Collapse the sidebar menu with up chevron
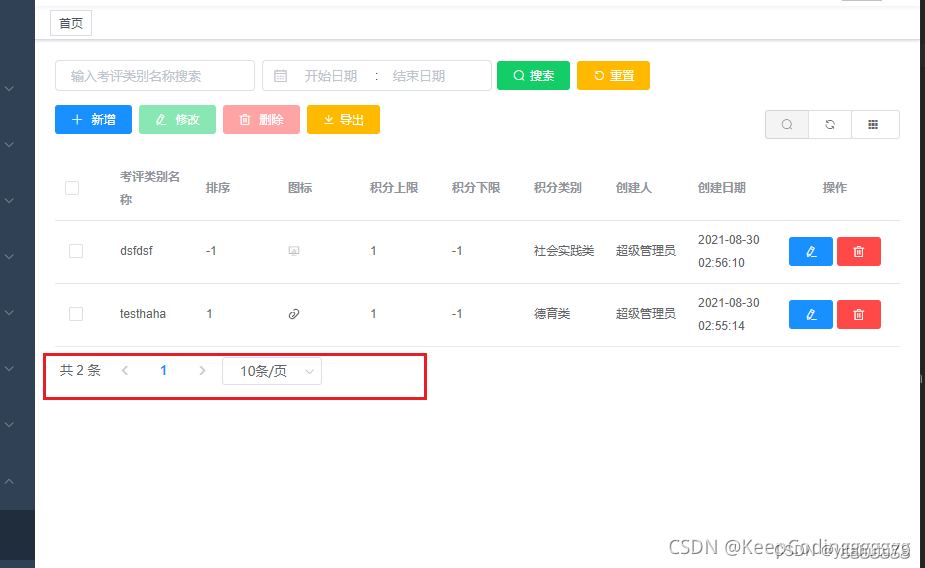Image resolution: width=925 pixels, height=568 pixels. (9, 481)
